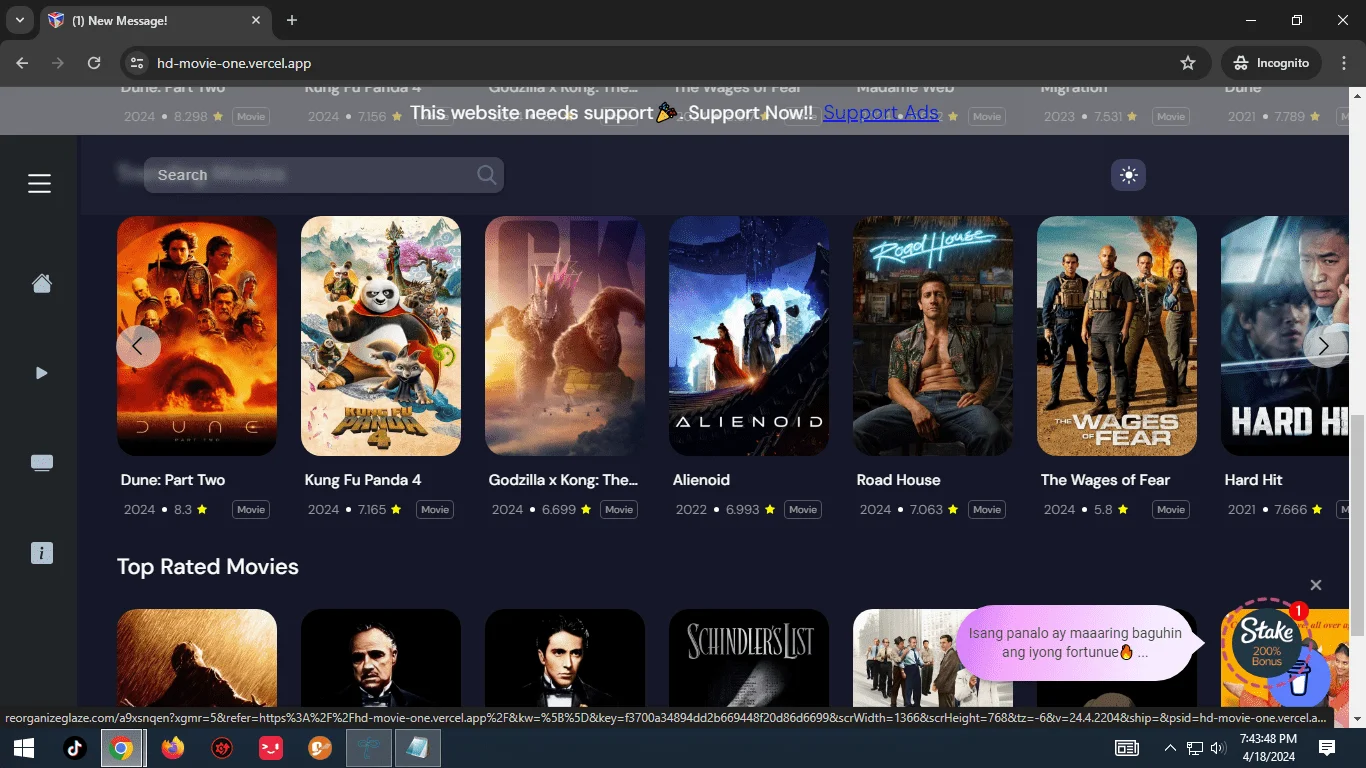Viewport: 1366px width, 768px height.
Task: Click the Kung Fu Panda 4 title
Action: [x=363, y=480]
